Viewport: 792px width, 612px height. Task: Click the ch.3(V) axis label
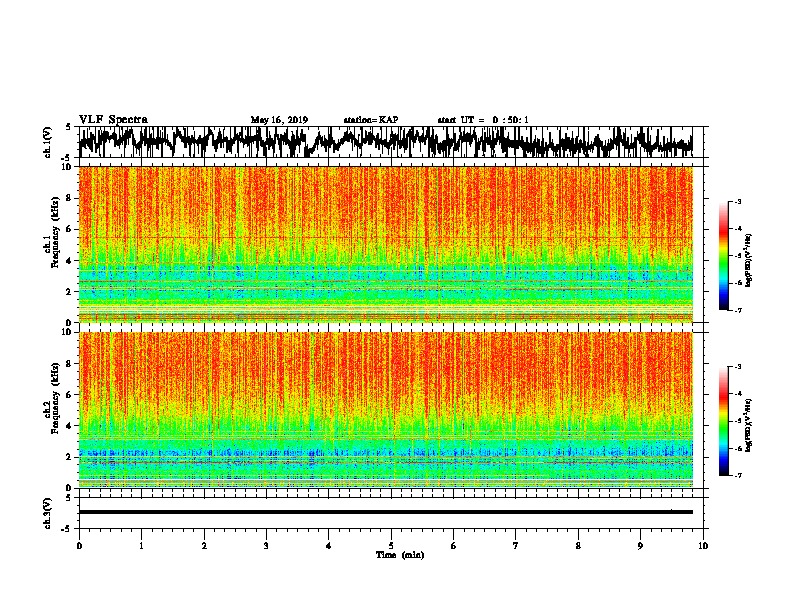tap(47, 513)
